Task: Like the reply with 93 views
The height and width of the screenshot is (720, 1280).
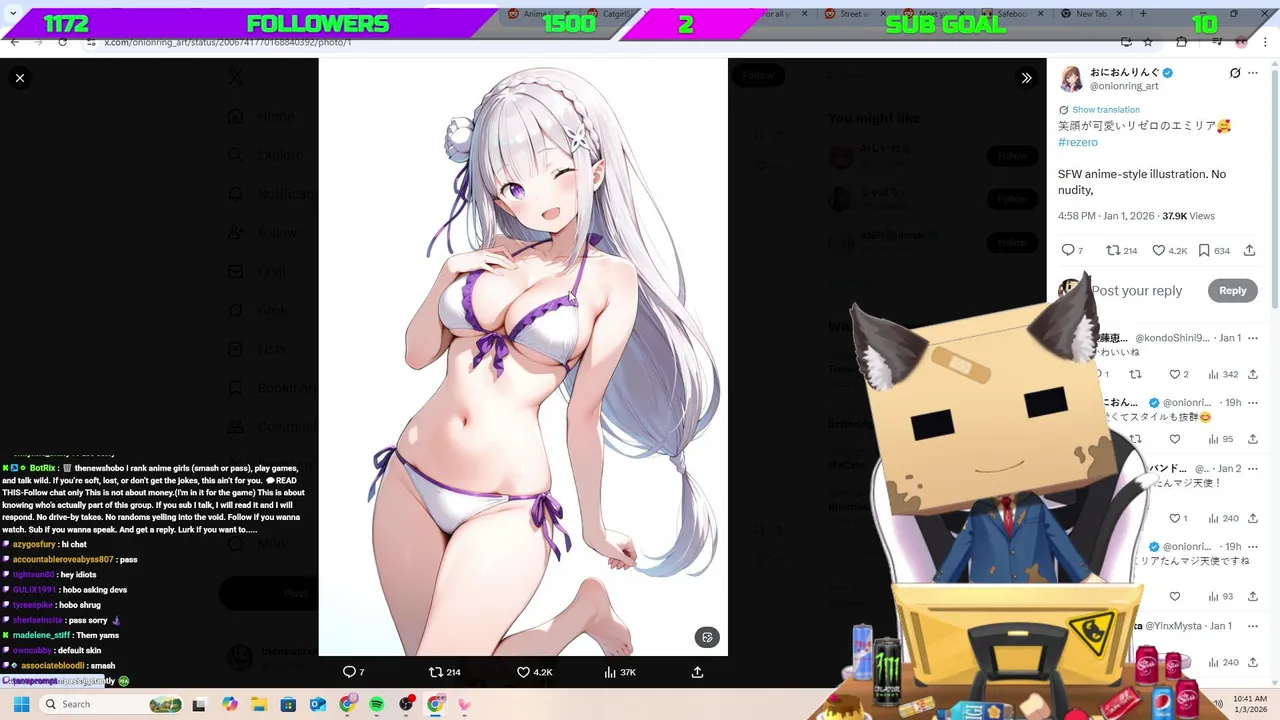Action: pyautogui.click(x=1175, y=597)
